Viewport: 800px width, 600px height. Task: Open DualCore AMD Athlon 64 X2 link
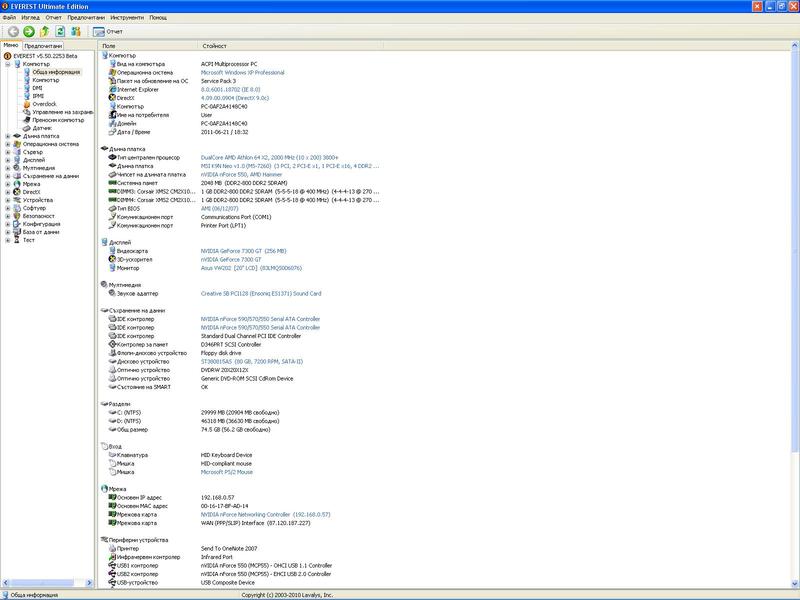269,158
